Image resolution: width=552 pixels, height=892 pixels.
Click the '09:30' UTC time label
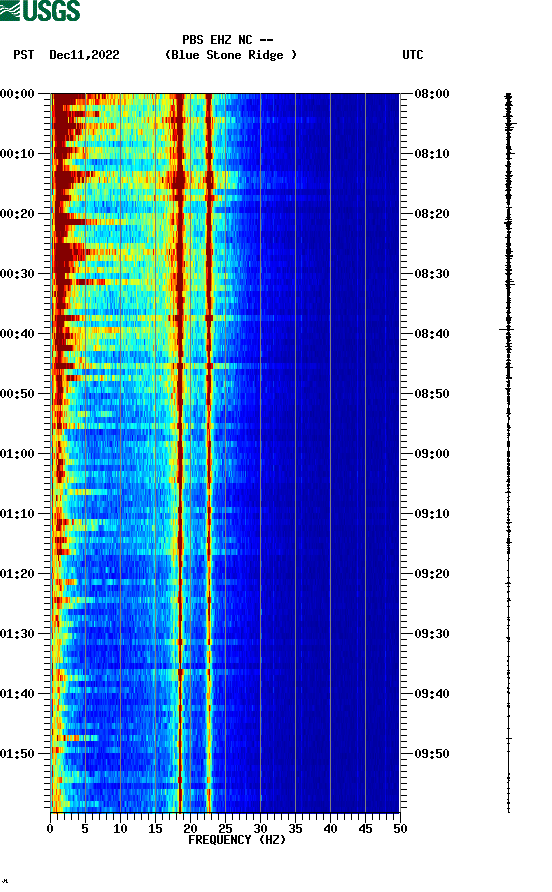pos(432,634)
